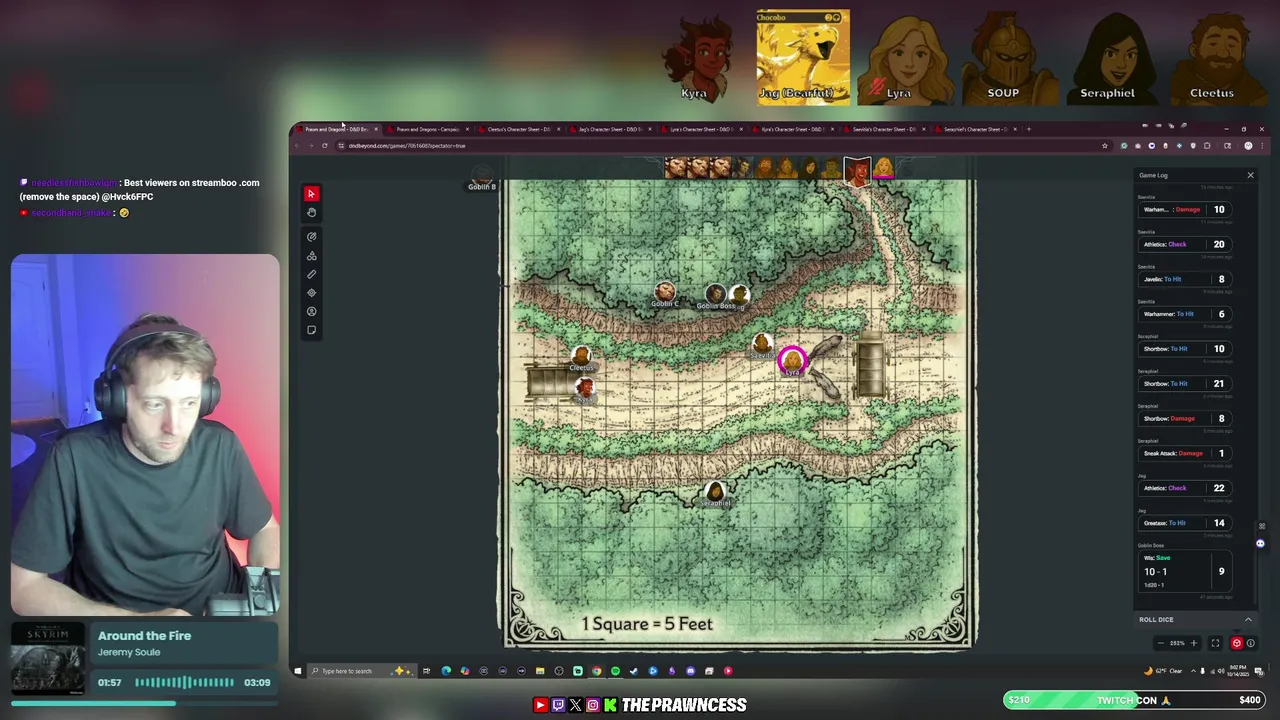Click the red dice button
1280x720 pixels.
pos(1237,643)
